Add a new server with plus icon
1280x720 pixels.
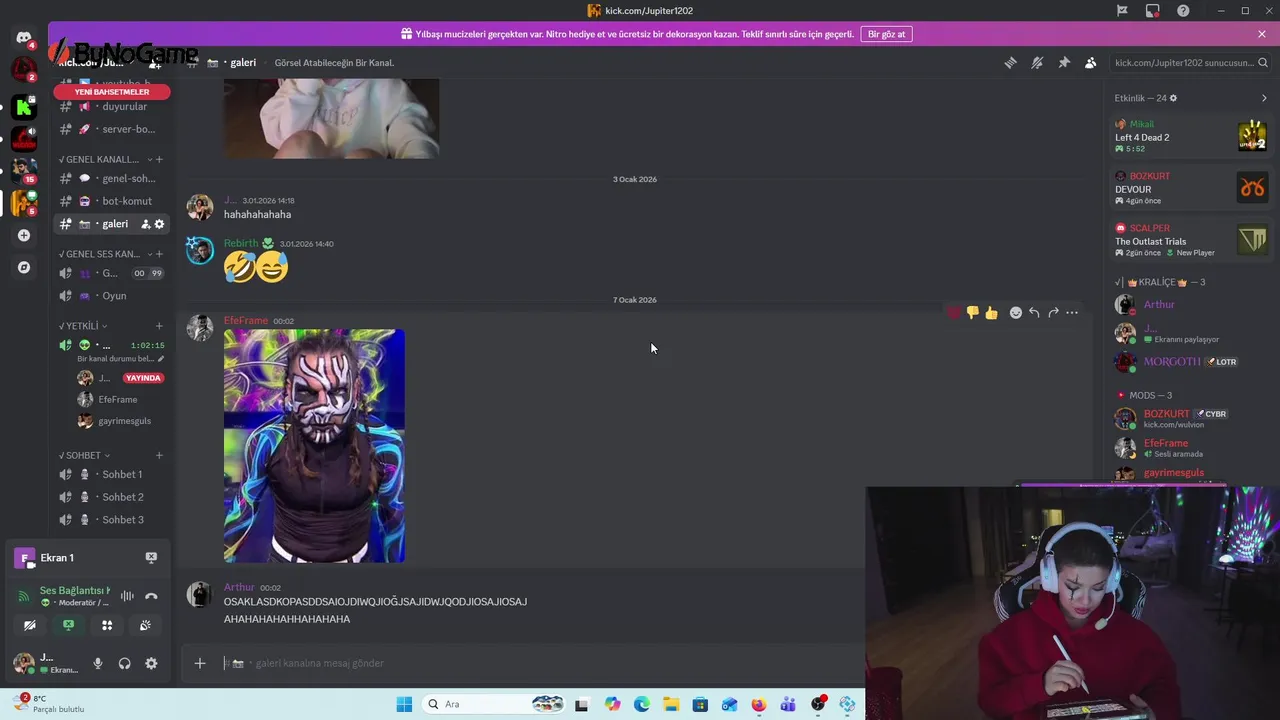click(24, 236)
